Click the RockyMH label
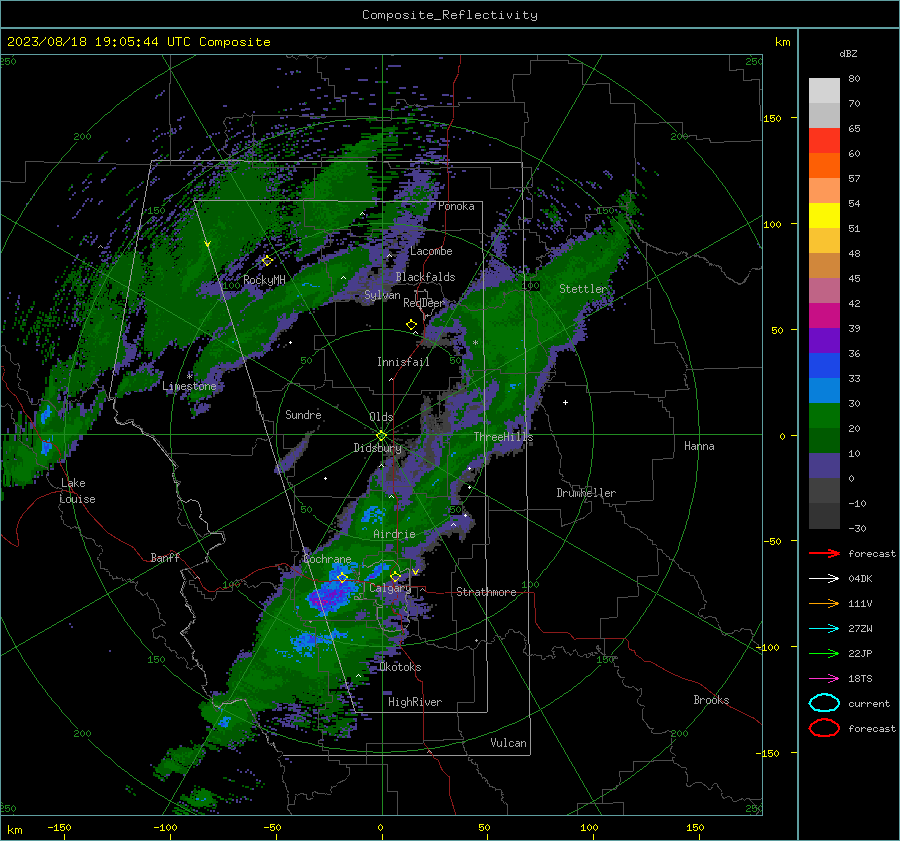Screen dimensions: 900x841 264,280
